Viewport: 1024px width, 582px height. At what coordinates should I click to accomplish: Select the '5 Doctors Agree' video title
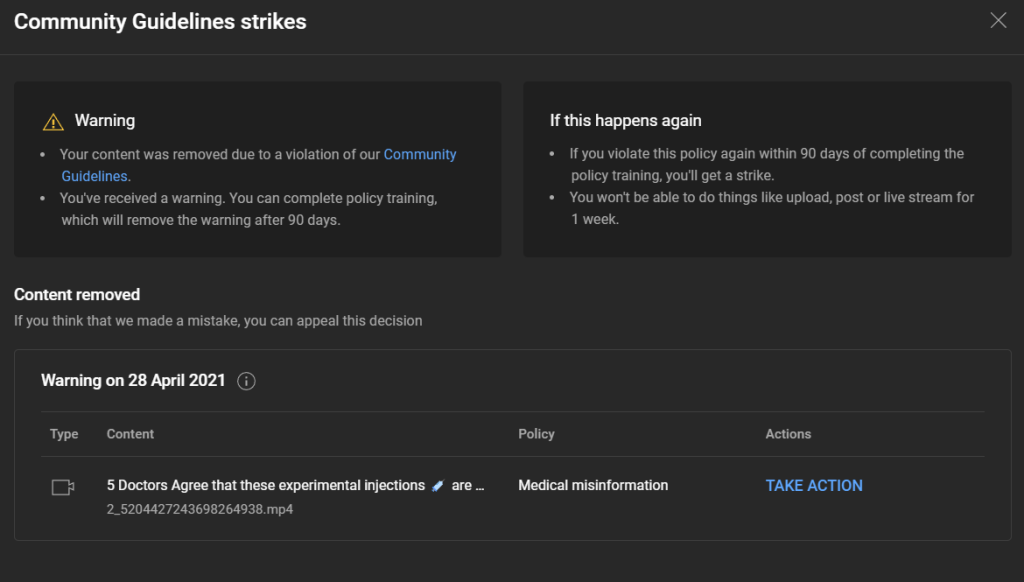coord(266,485)
